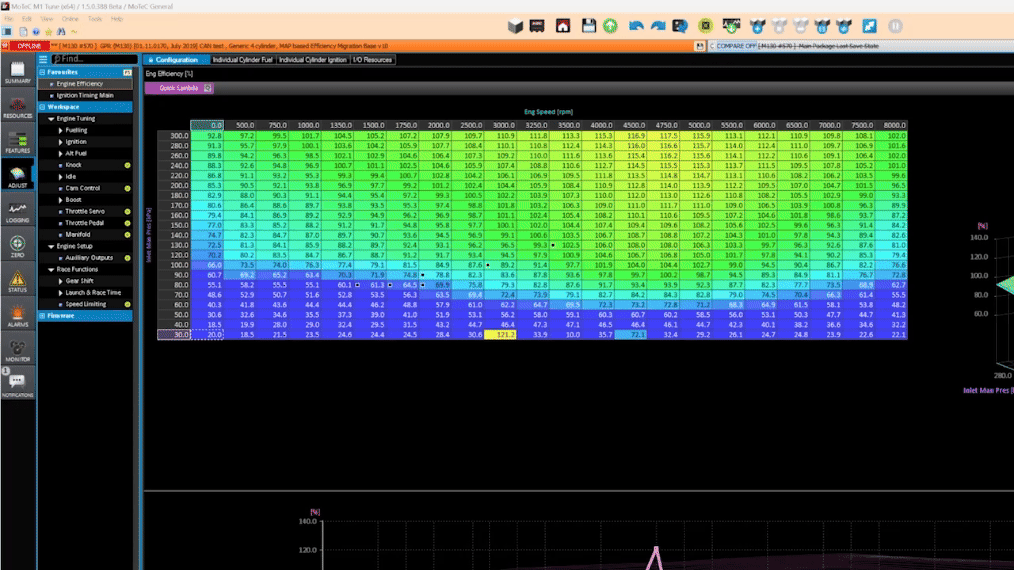Click the red house Home icon
The height and width of the screenshot is (570, 1014).
click(563, 26)
